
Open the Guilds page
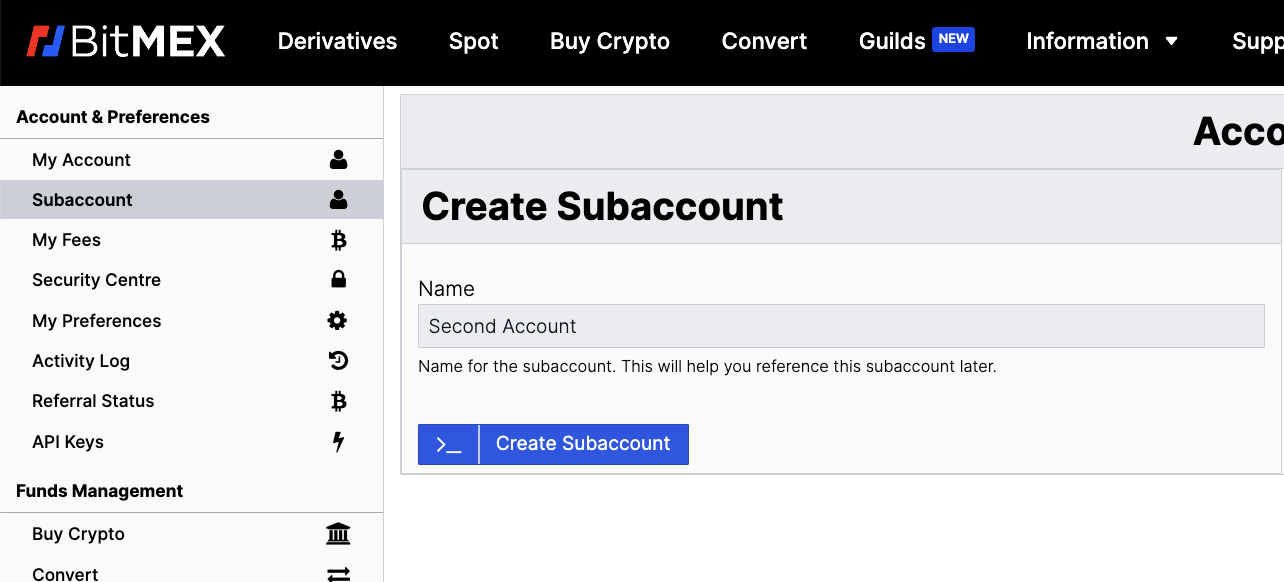(x=892, y=41)
